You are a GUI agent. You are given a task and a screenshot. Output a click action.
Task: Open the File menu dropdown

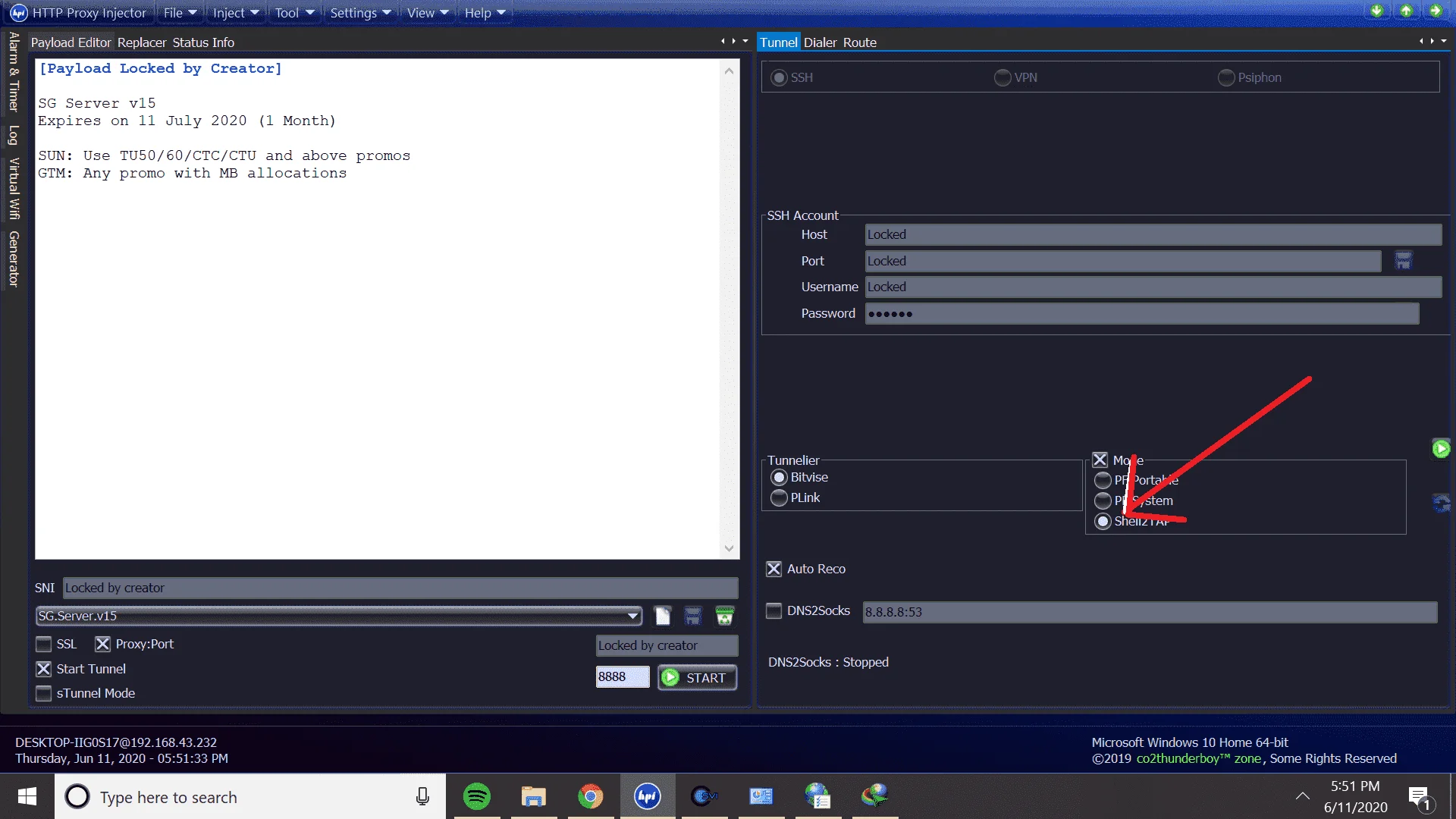pos(180,13)
